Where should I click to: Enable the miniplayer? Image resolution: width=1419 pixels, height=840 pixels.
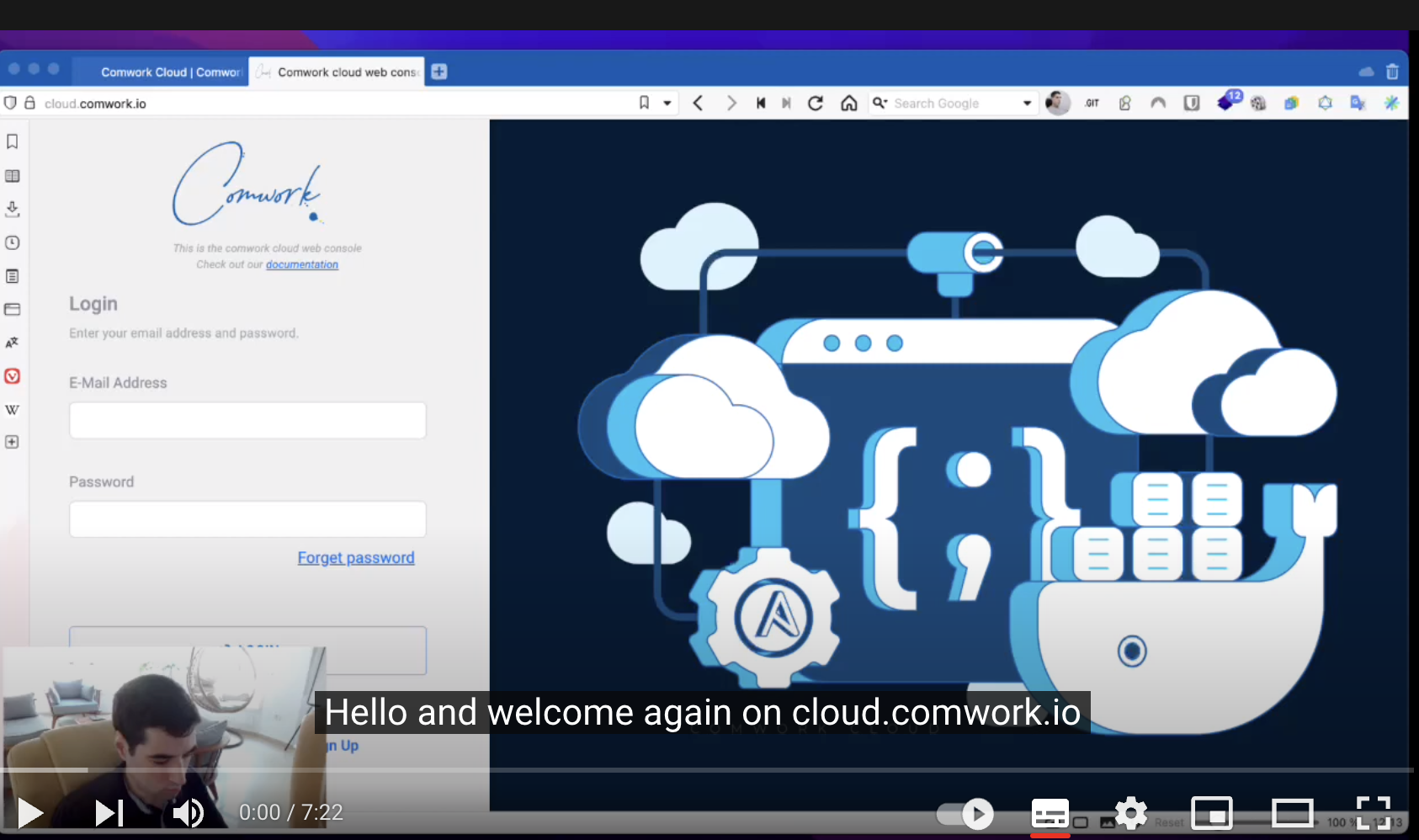tap(1212, 814)
